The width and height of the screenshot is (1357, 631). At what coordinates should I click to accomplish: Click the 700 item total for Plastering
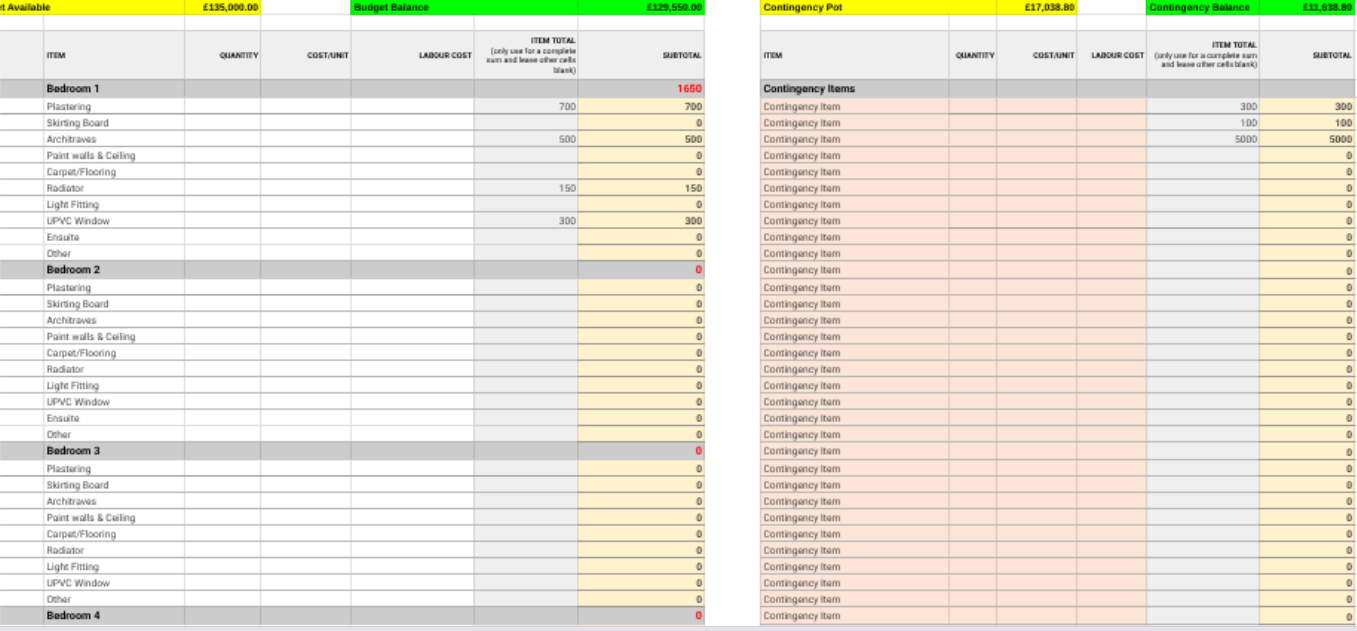click(x=567, y=106)
